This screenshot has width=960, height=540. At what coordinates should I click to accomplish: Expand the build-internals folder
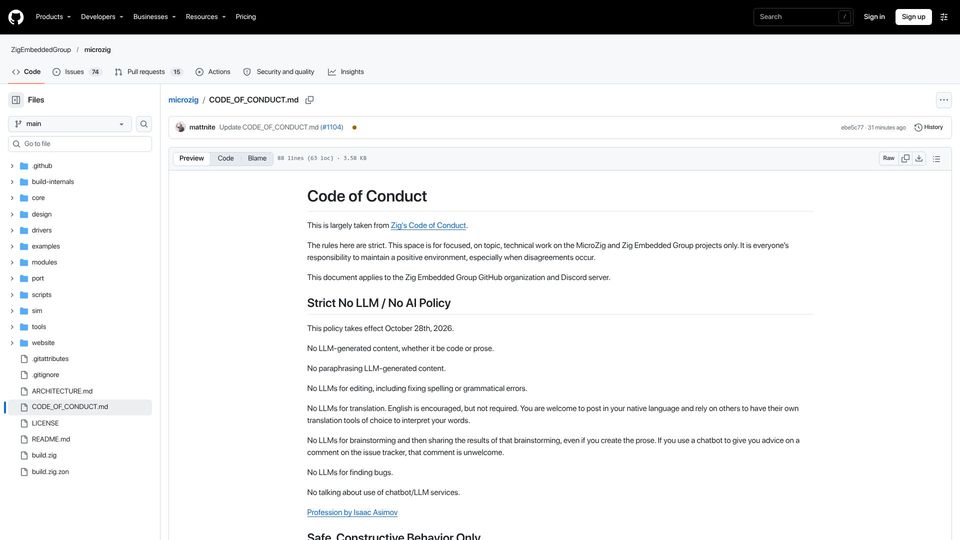(12, 182)
